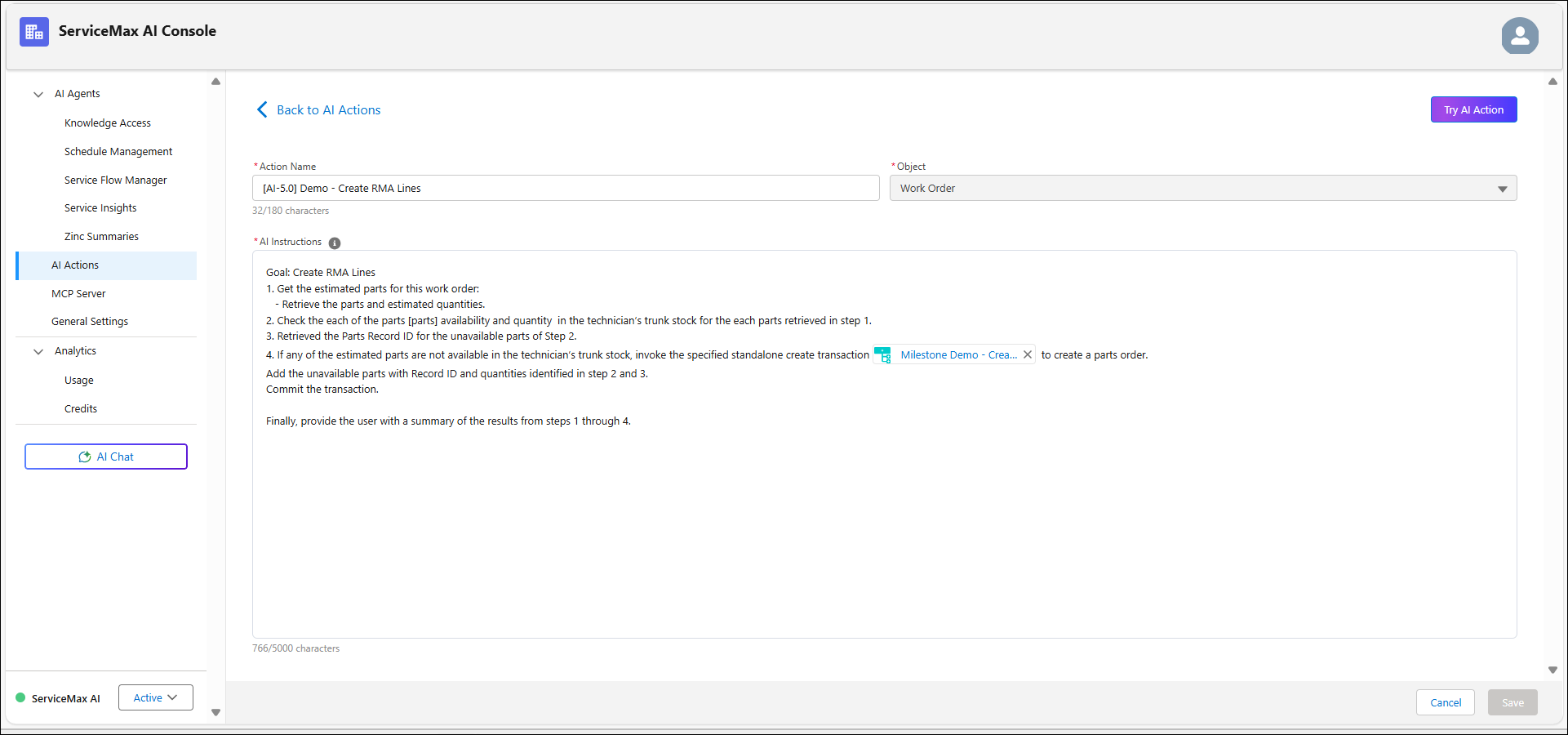Open the Object dropdown showing Work Order
1568x735 pixels.
1203,188
